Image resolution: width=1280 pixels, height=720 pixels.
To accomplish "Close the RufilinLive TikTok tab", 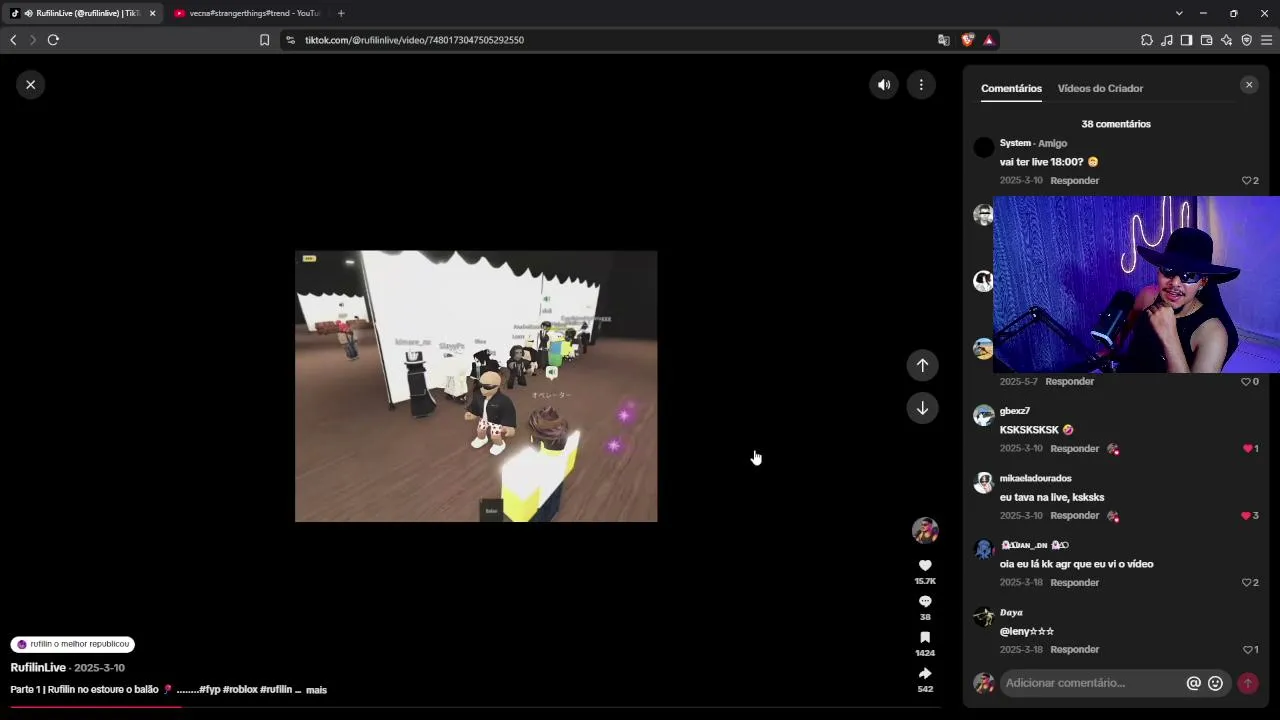I will pos(152,13).
